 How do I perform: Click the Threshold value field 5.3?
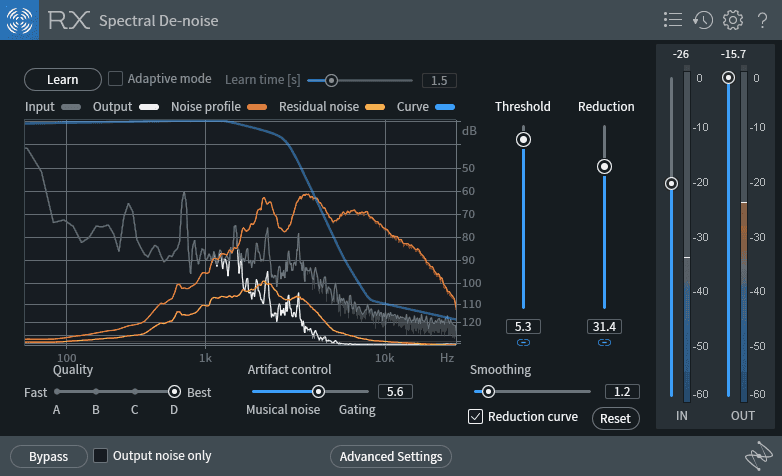coord(523,326)
